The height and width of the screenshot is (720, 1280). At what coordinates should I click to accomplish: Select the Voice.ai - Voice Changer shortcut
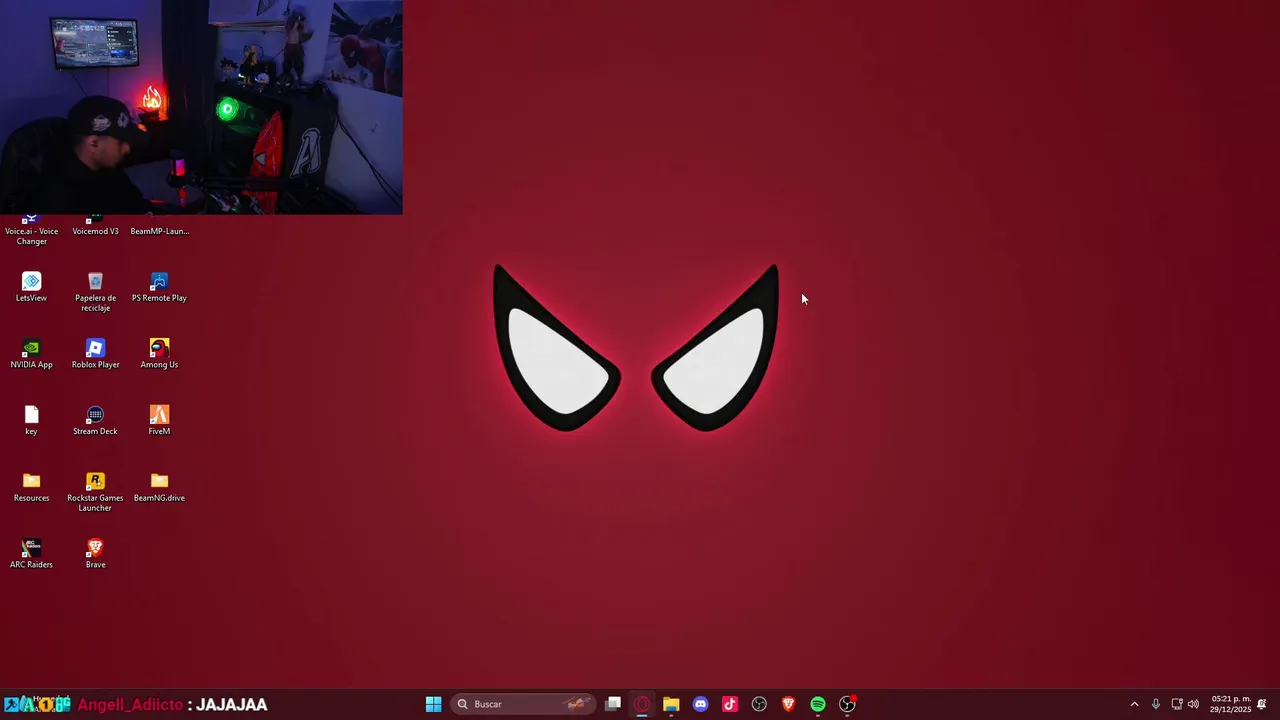[31, 231]
